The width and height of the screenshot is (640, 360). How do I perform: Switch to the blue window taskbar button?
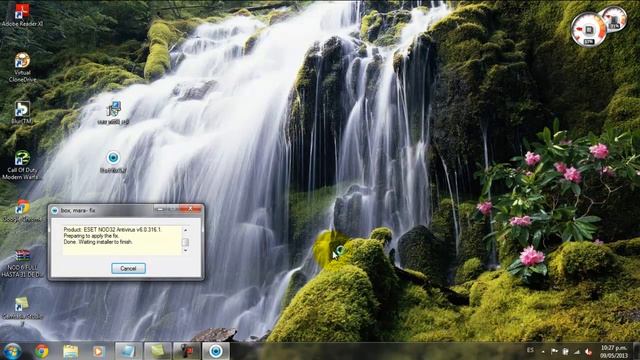click(128, 351)
